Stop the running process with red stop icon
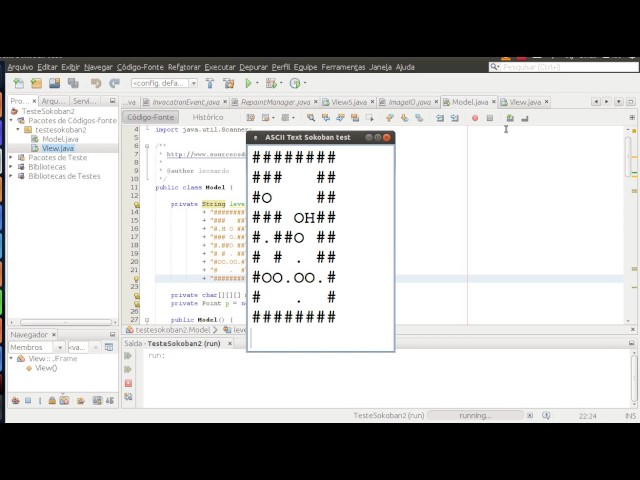This screenshot has width=640, height=480. (x=128, y=383)
